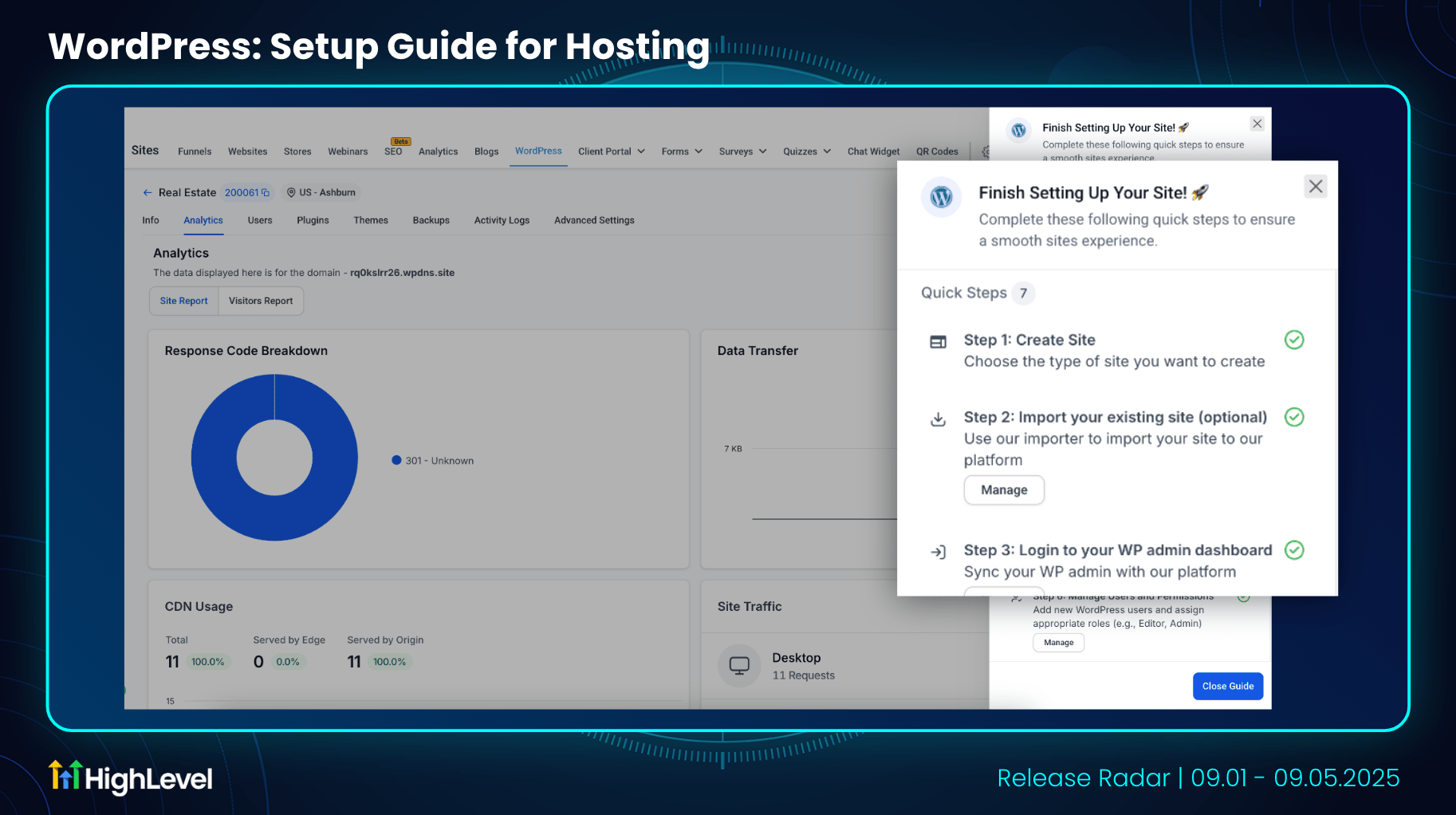Screen dimensions: 1456x815
Task: Click the small Manage button above Close Guide
Action: [1059, 643]
